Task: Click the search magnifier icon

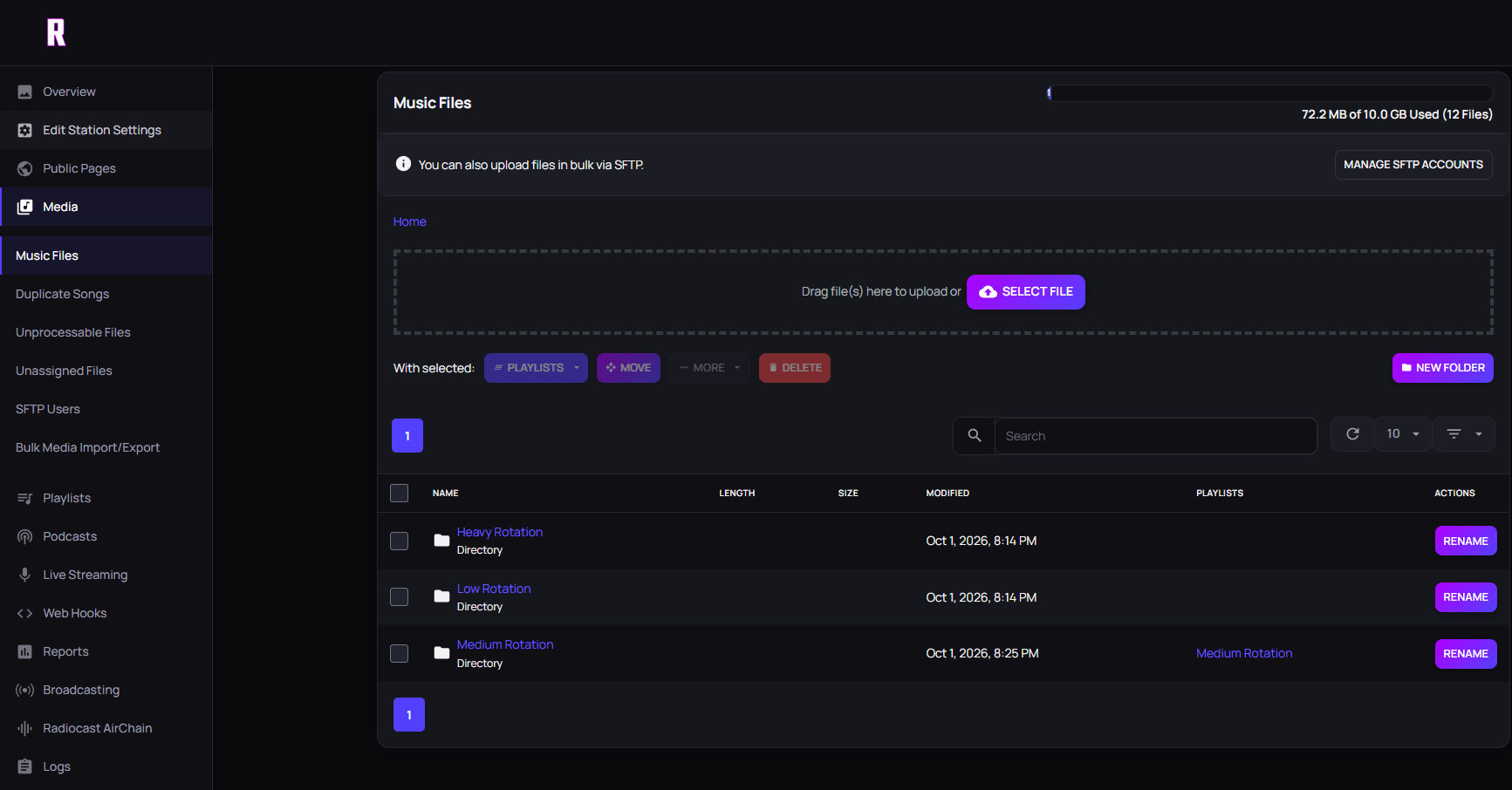Action: 975,435
